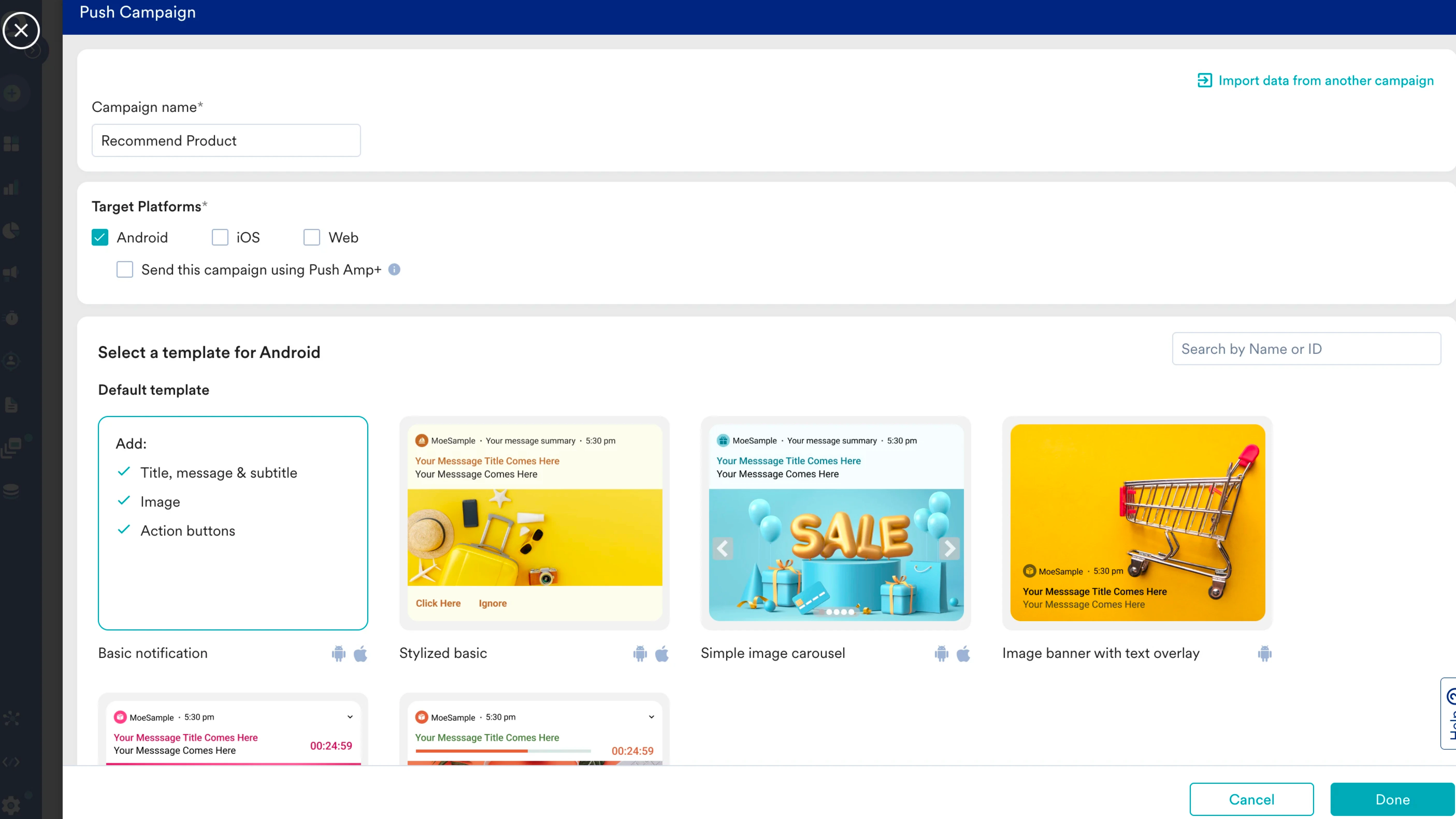Image resolution: width=1456 pixels, height=819 pixels.
Task: Enable Send this campaign using Push Amp+
Action: point(124,270)
